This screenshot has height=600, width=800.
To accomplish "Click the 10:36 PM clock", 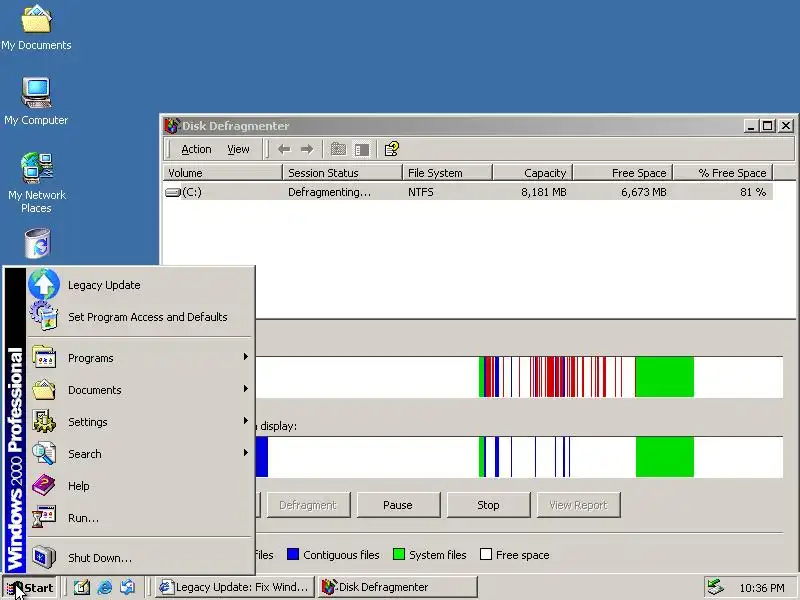I will pyautogui.click(x=762, y=588).
